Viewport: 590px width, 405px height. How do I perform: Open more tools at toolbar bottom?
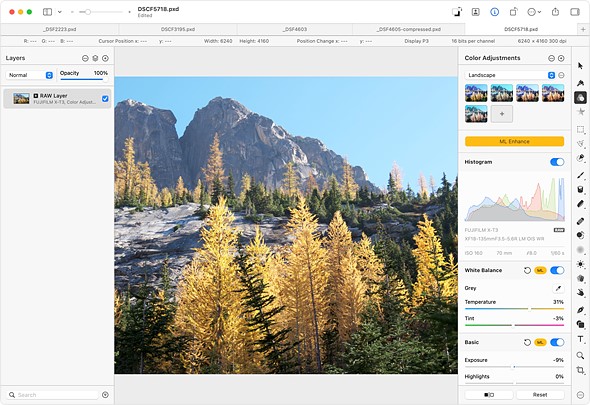tap(580, 395)
